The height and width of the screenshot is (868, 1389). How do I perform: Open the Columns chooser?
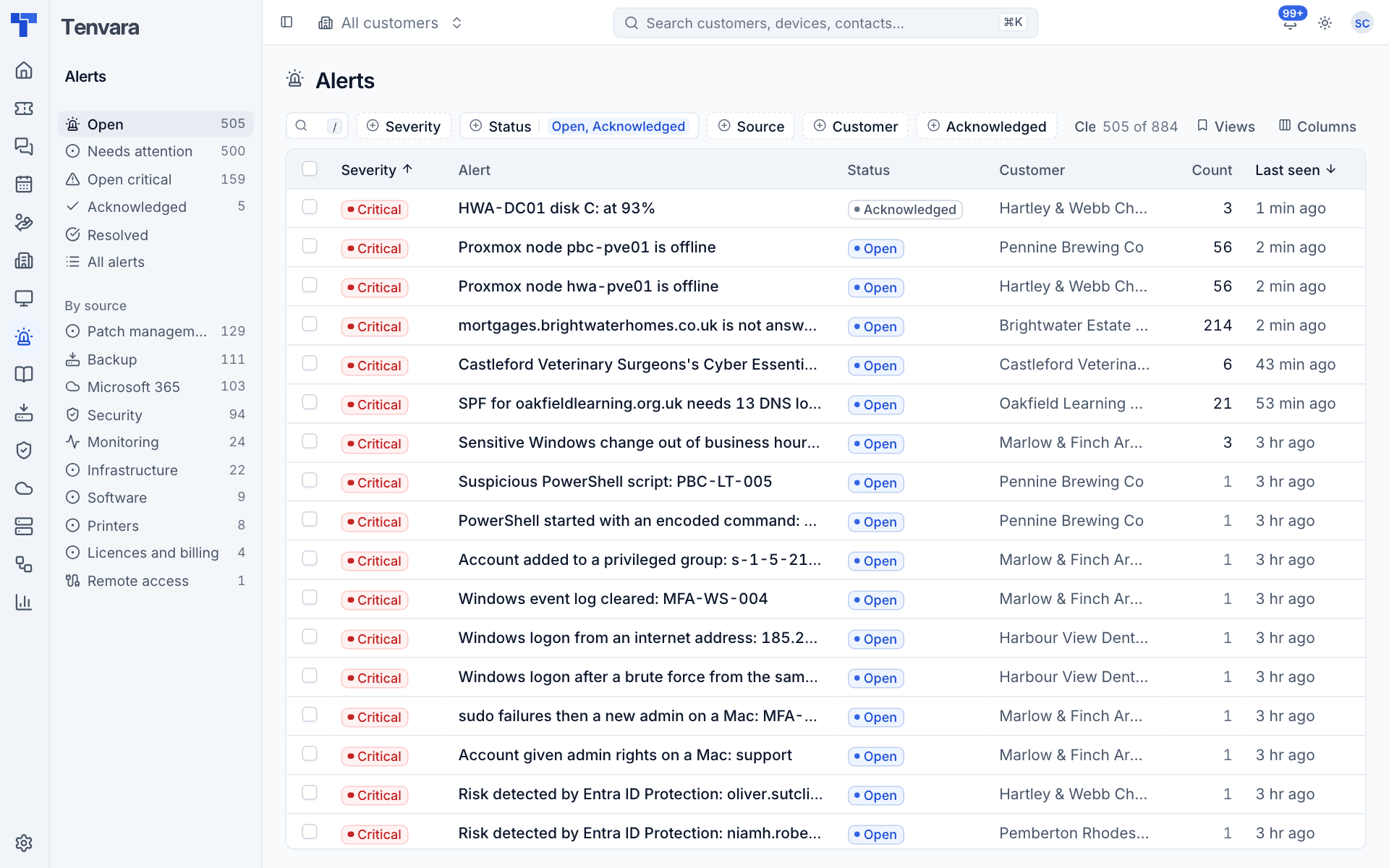click(1317, 126)
